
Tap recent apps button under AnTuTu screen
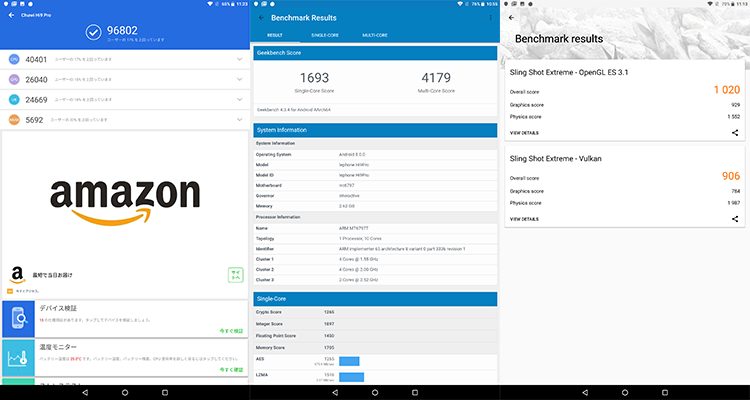click(165, 392)
